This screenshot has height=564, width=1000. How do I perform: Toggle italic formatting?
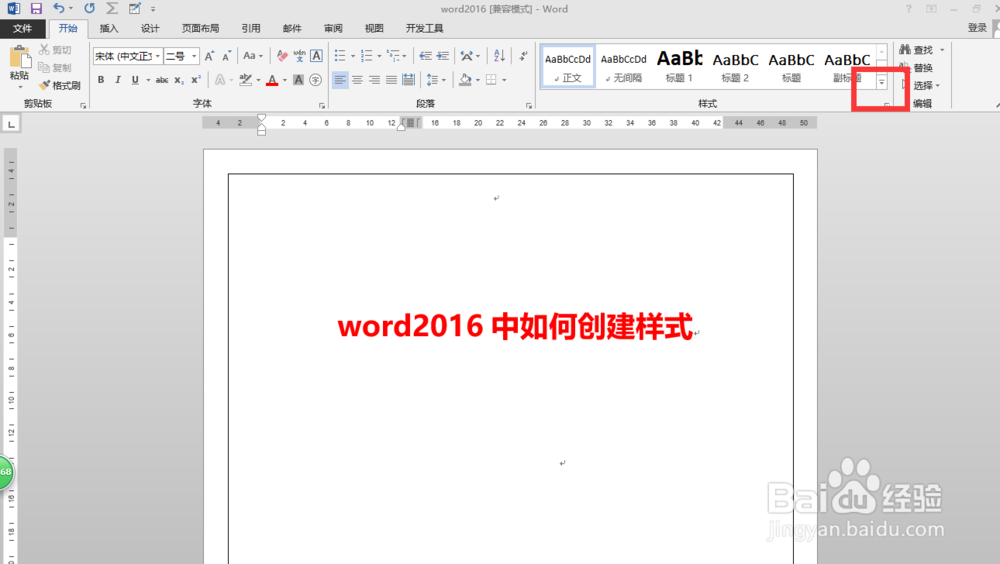coord(118,80)
